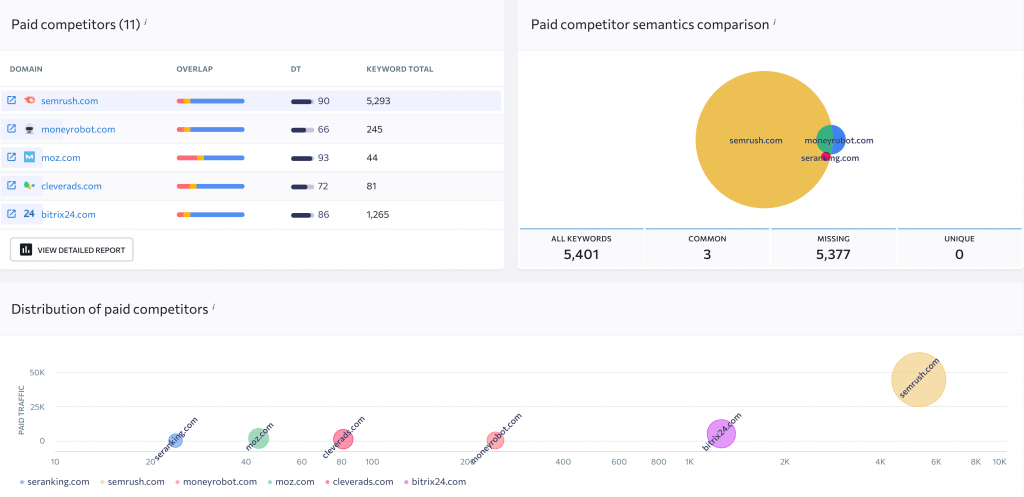1024x497 pixels.
Task: Select the Unique 0 tab
Action: [959, 248]
